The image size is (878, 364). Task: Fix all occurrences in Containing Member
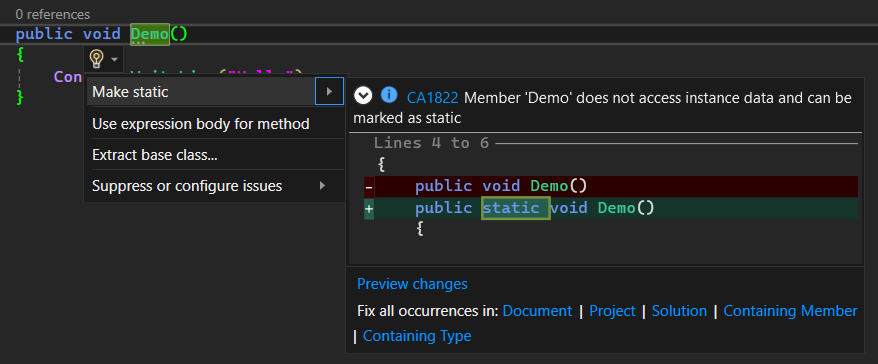click(790, 311)
